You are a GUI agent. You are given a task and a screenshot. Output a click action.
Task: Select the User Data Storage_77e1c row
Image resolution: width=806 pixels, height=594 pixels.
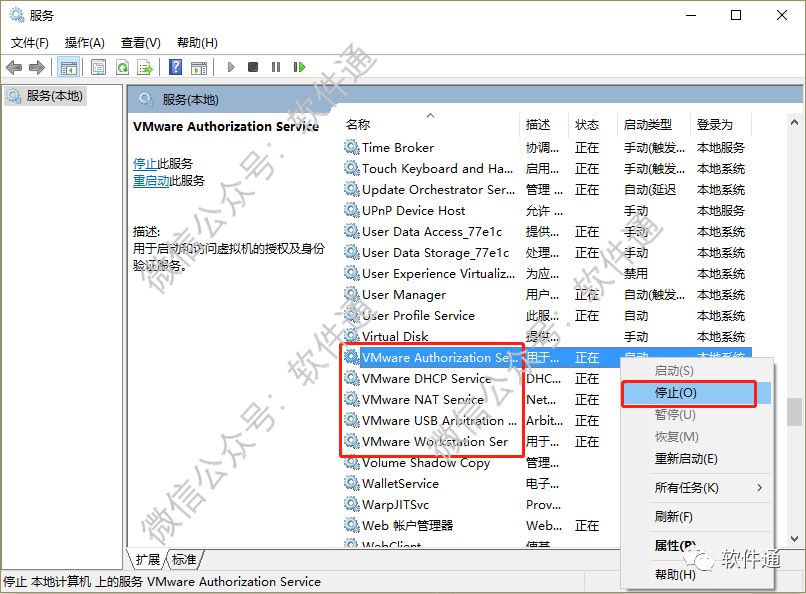click(x=546, y=253)
